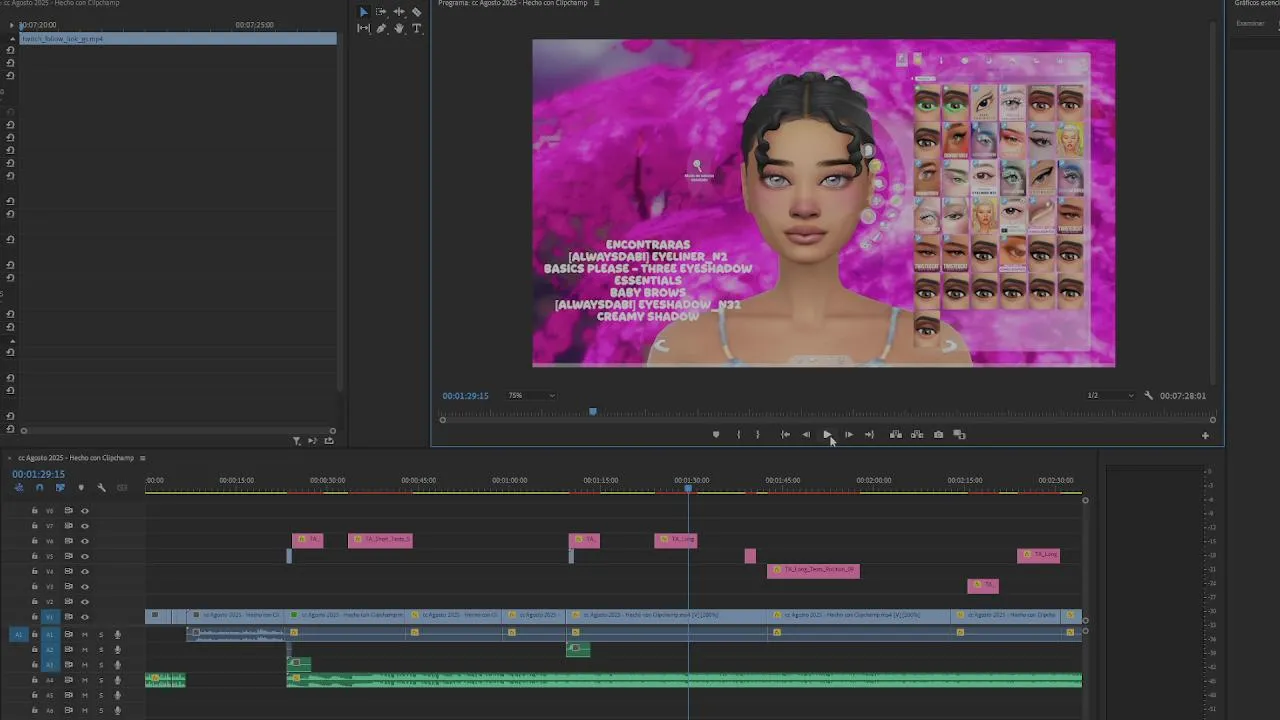Image resolution: width=1280 pixels, height=720 pixels.
Task: Hide track V1 output eye
Action: (x=84, y=617)
